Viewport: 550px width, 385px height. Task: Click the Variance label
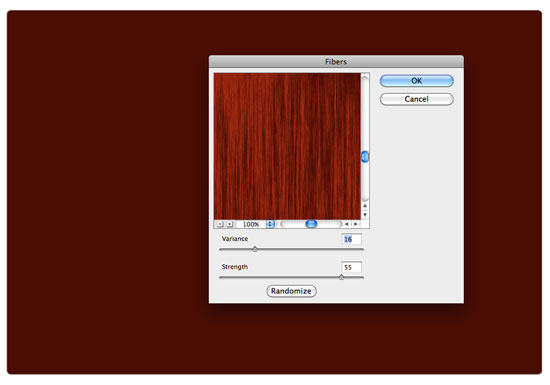click(235, 239)
